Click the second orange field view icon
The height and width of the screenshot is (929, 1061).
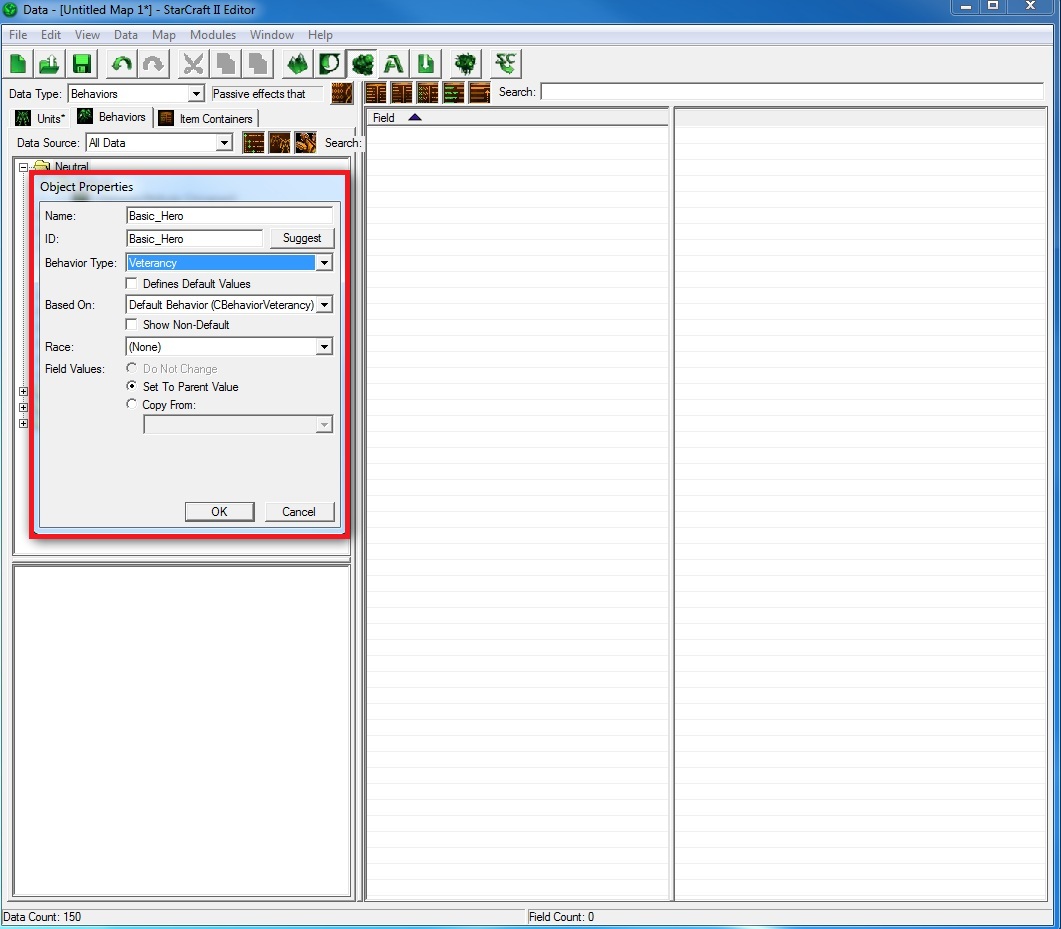click(402, 93)
